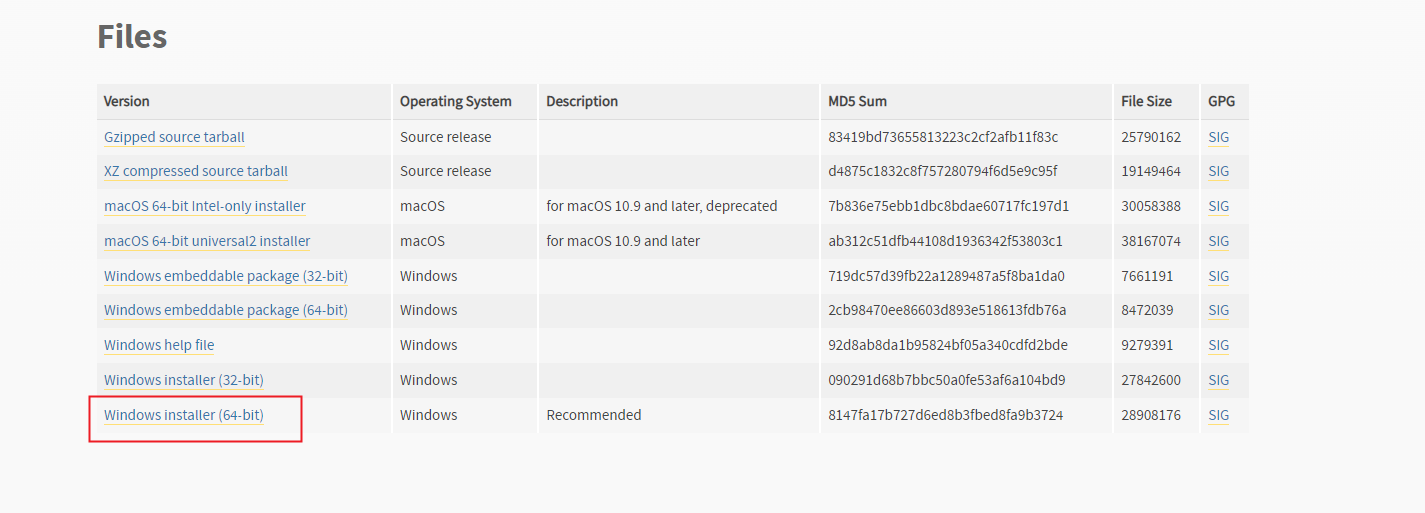Download macOS 64-bit universal2 installer
This screenshot has width=1425, height=513.
point(207,241)
